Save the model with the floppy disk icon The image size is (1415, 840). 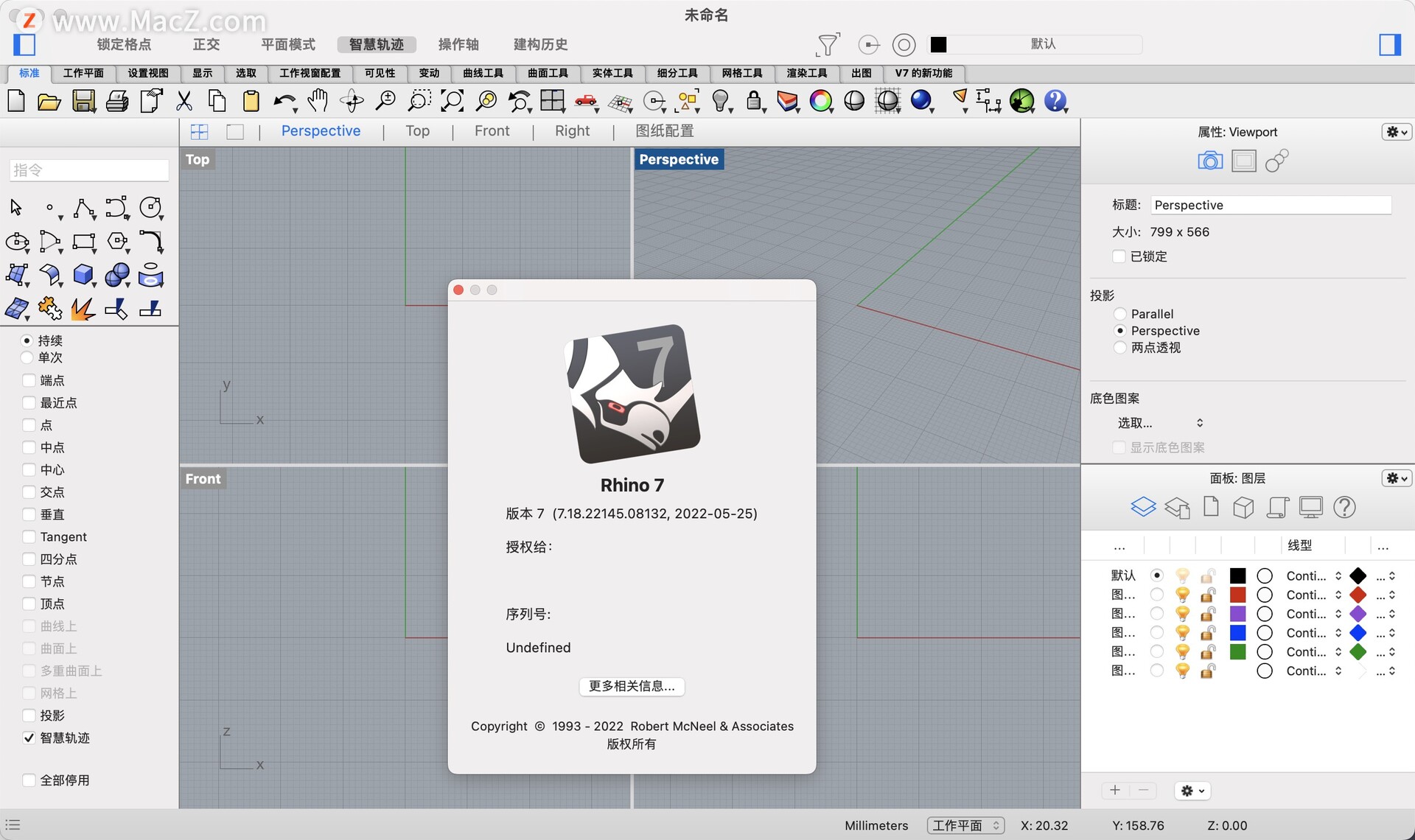click(83, 101)
